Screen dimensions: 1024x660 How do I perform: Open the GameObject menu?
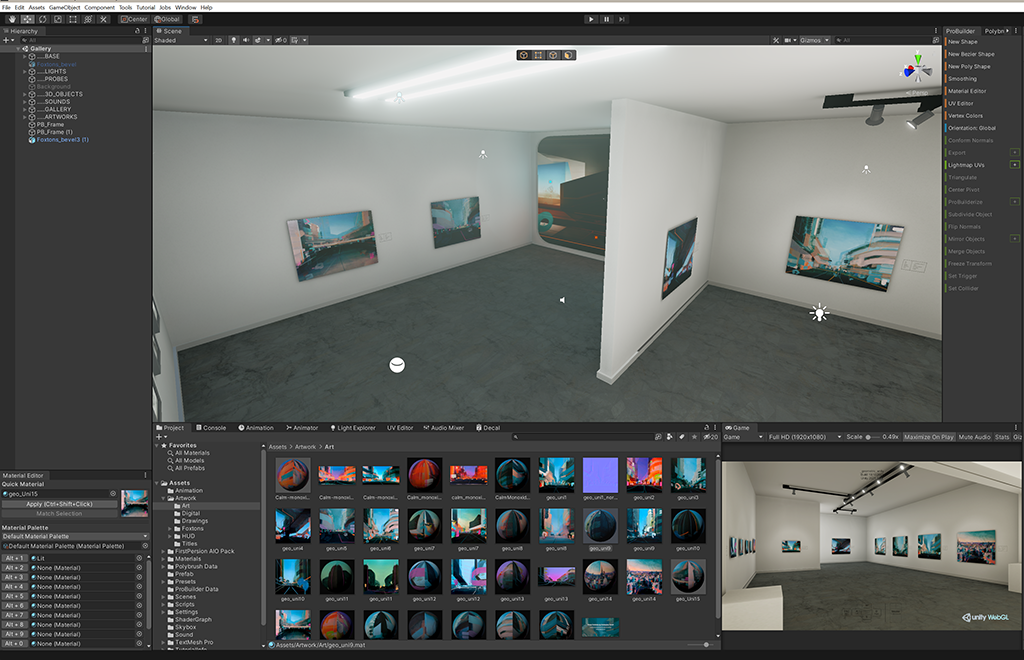(x=65, y=7)
